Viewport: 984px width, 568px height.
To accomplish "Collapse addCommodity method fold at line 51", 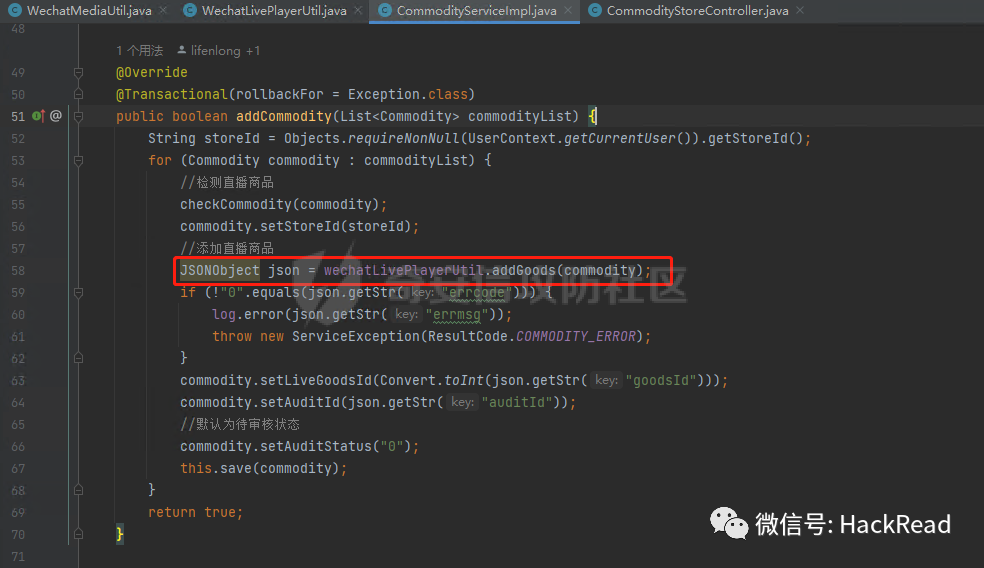I will pyautogui.click(x=78, y=117).
